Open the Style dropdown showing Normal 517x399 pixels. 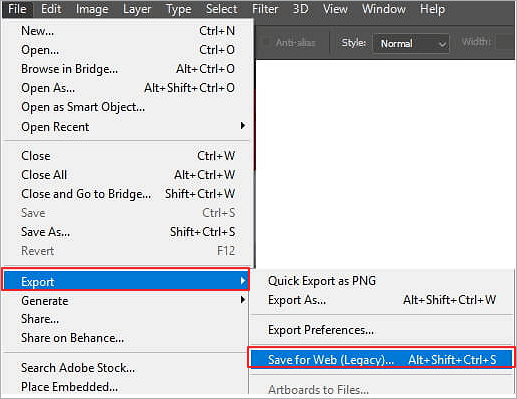pyautogui.click(x=411, y=43)
